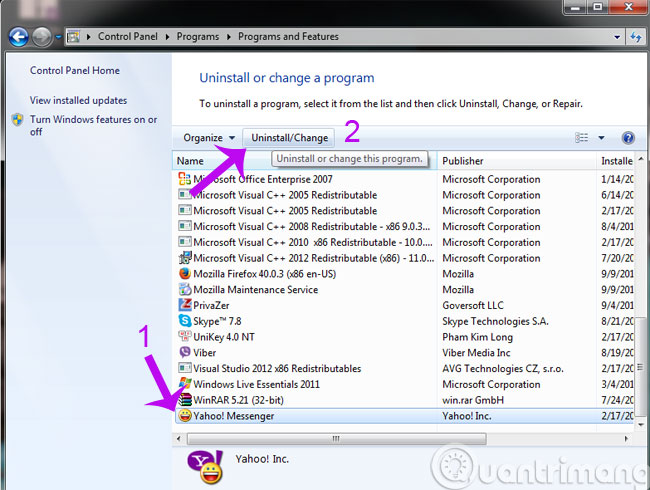Click the change view icon

pyautogui.click(x=581, y=138)
